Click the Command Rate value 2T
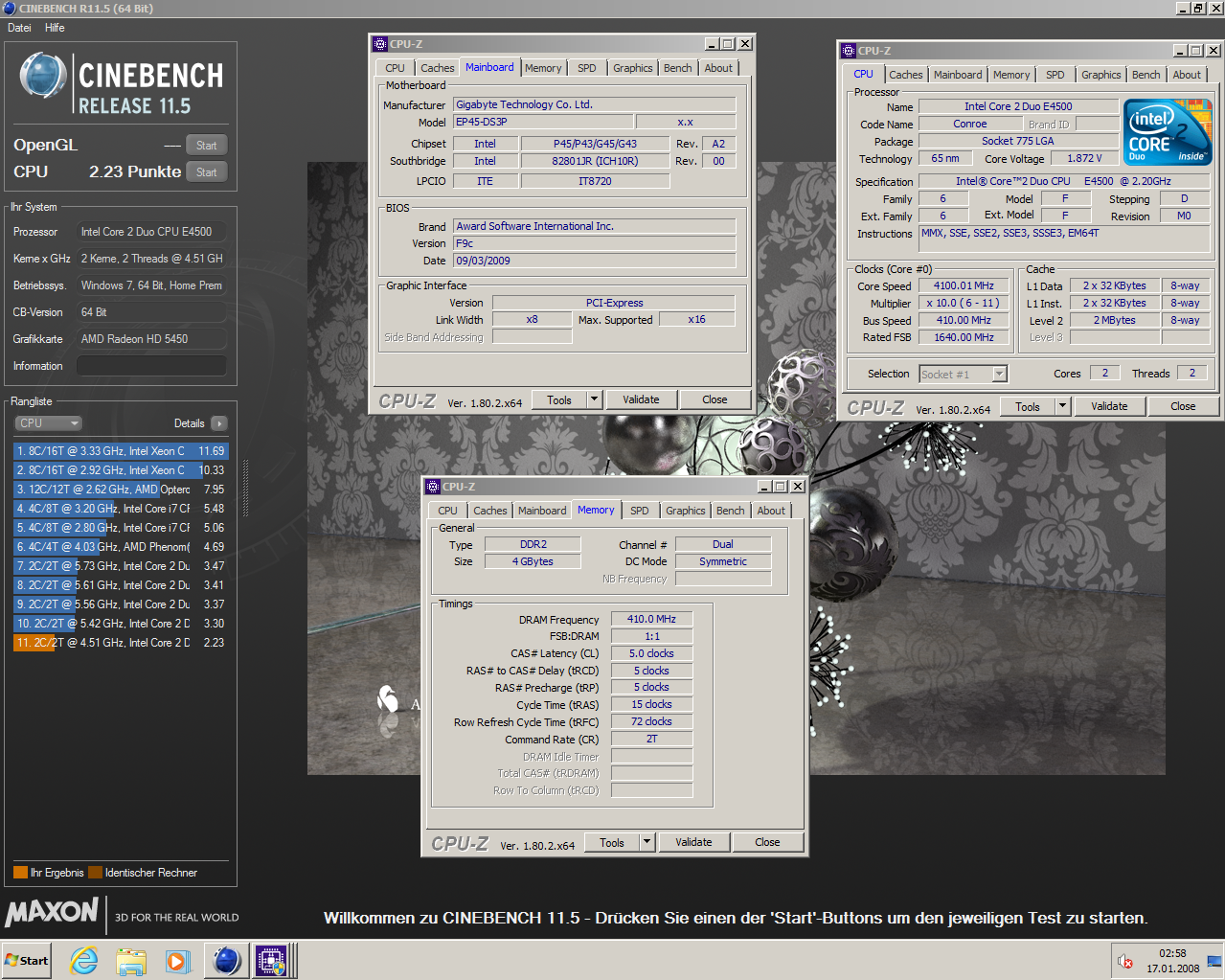 [651, 740]
